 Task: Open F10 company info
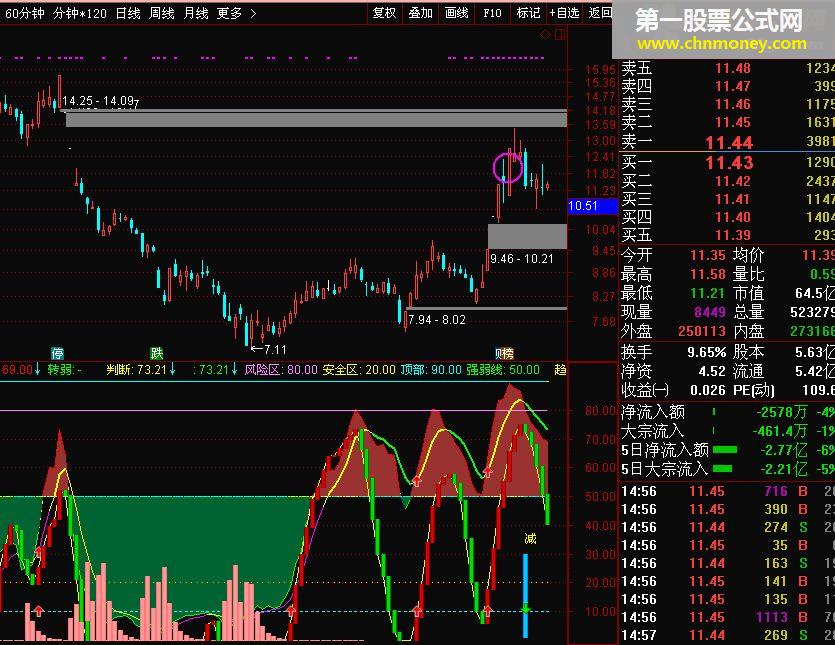(492, 13)
